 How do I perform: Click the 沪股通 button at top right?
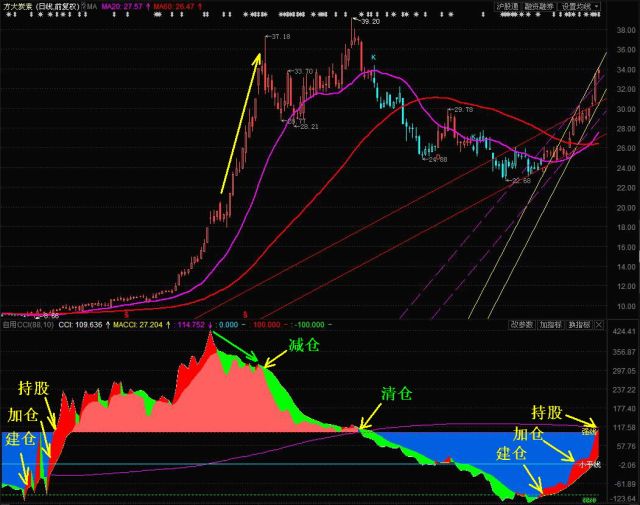(507, 6)
